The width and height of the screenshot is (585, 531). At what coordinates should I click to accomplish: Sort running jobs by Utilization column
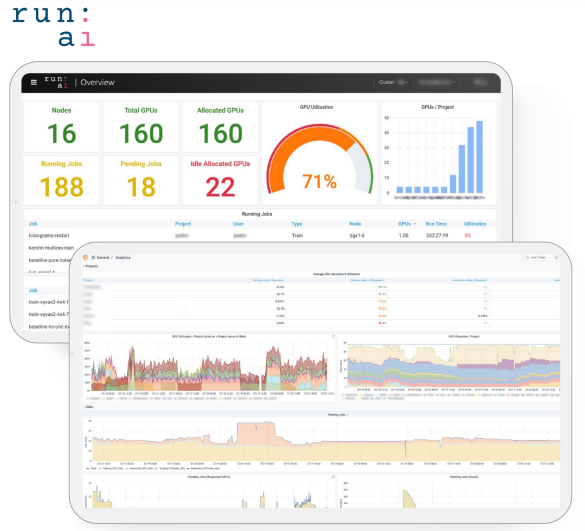click(x=475, y=224)
